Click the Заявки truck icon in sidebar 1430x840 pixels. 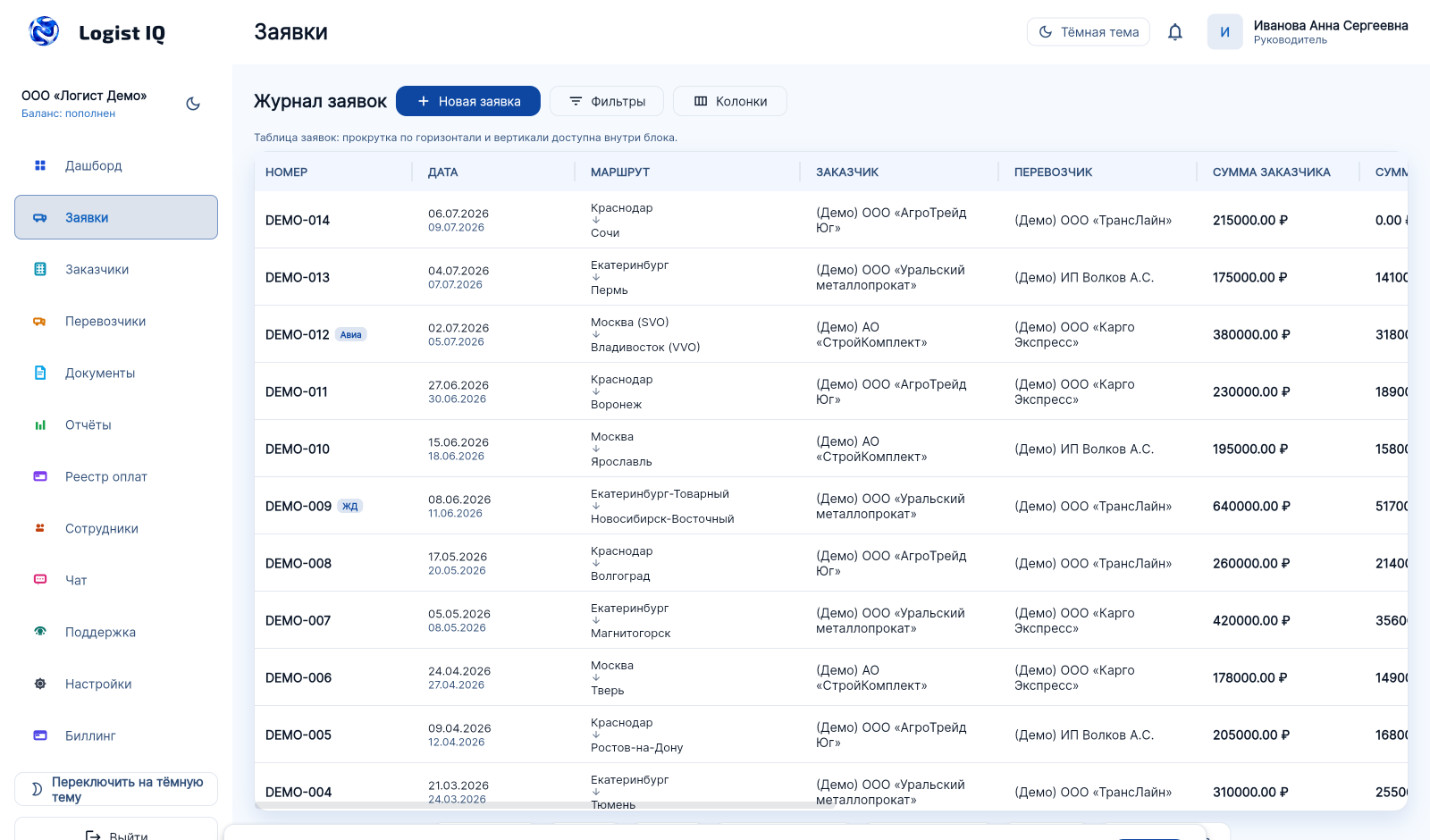[40, 217]
